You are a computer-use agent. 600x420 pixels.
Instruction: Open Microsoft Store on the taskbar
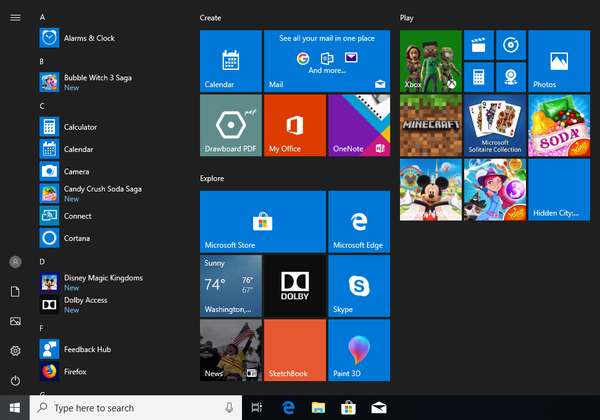[x=348, y=408]
